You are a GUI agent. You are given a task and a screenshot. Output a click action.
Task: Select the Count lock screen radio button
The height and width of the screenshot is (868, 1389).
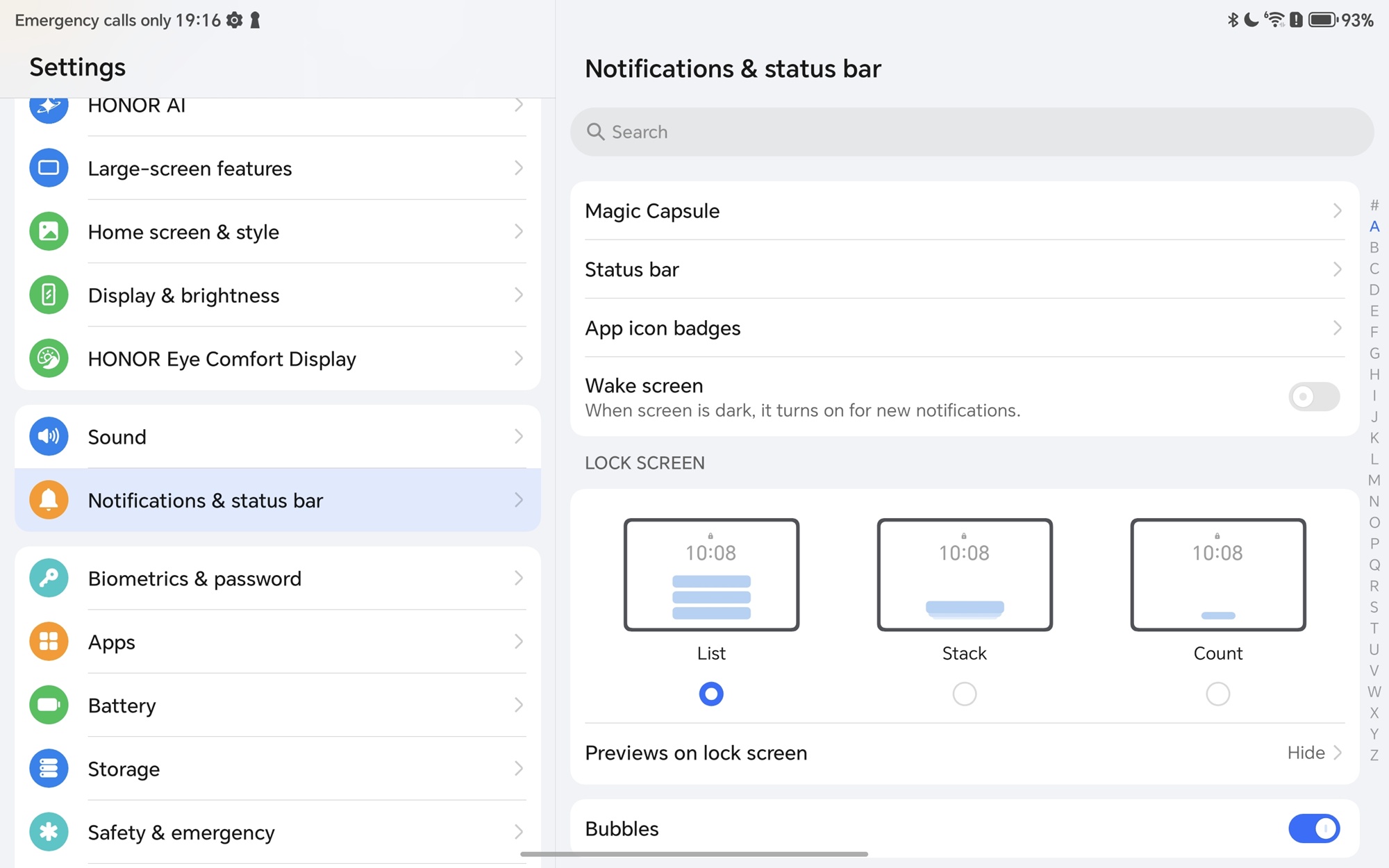point(1217,694)
